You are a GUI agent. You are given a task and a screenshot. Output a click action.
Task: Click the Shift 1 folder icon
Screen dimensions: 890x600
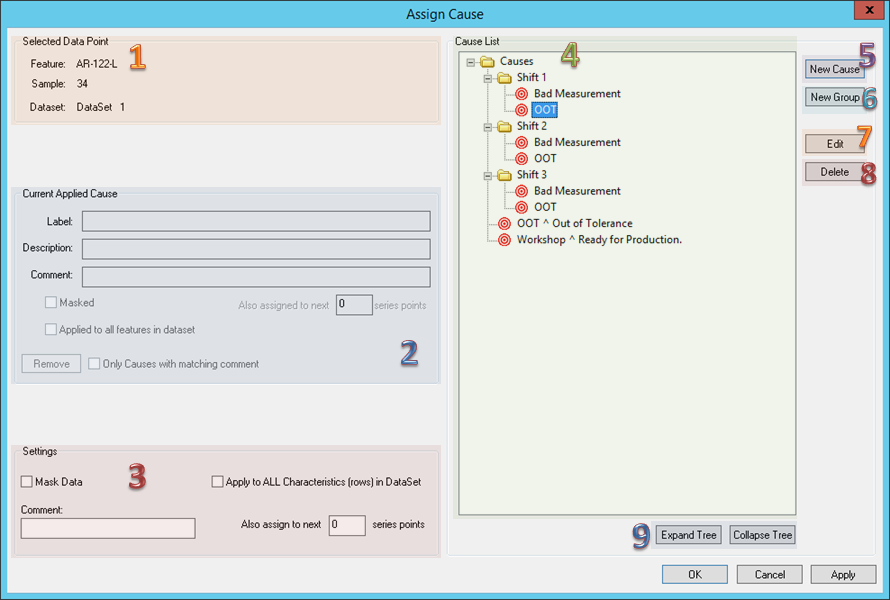pyautogui.click(x=504, y=78)
